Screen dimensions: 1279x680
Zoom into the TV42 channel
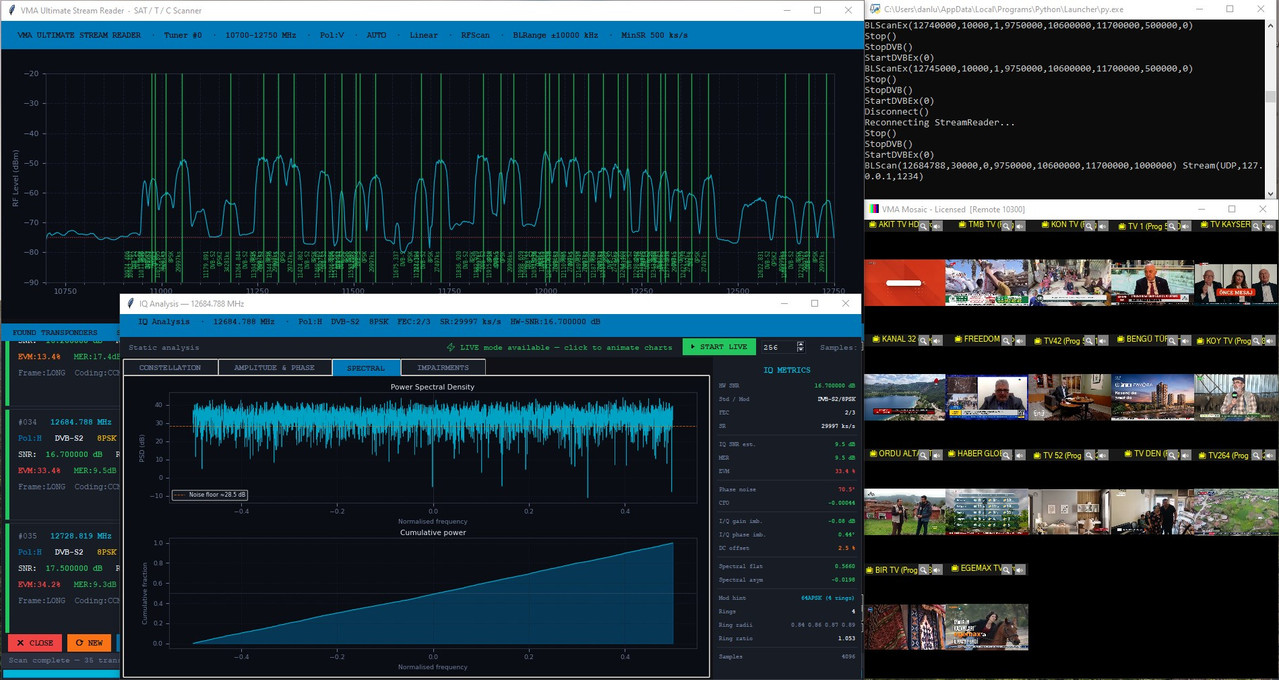point(1089,341)
